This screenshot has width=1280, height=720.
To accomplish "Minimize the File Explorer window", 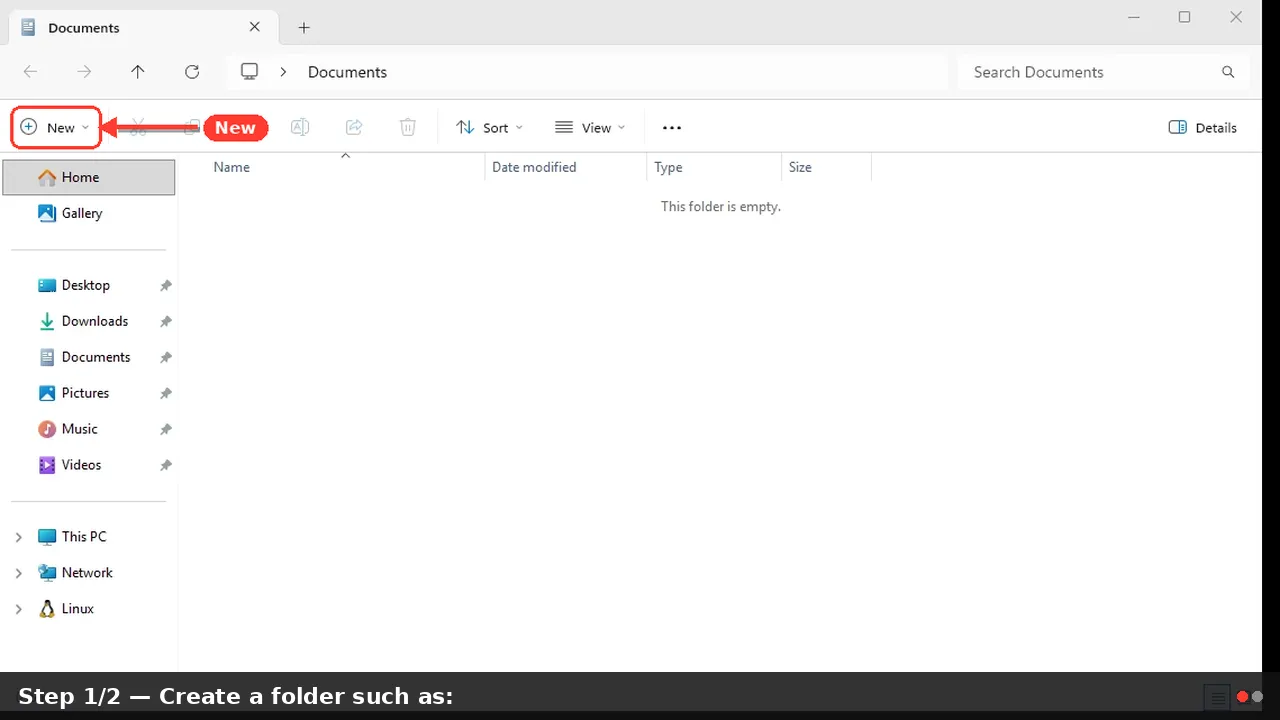I will 1132,17.
